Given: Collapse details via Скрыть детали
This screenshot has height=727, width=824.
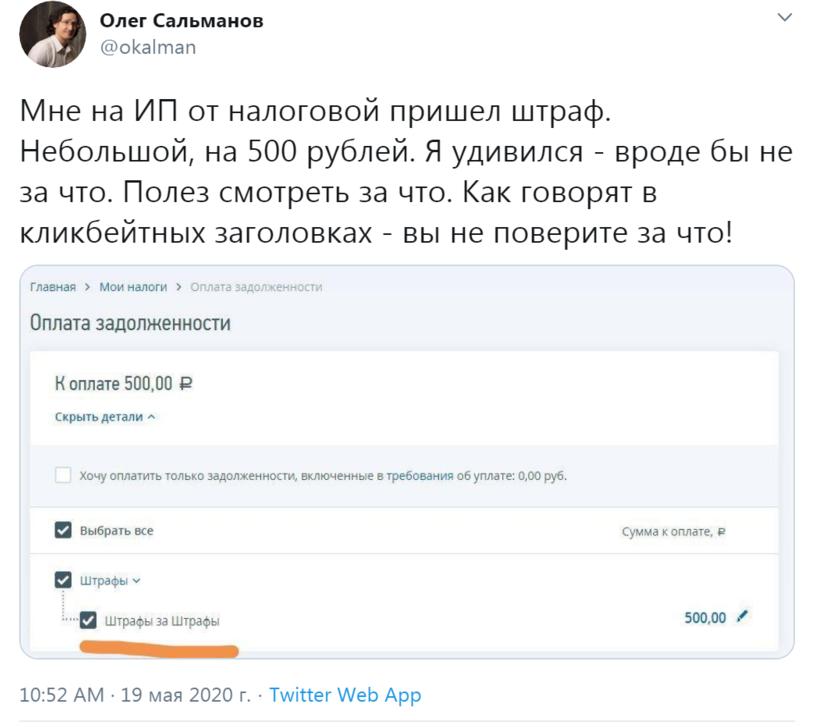Looking at the screenshot, I should pos(105,417).
